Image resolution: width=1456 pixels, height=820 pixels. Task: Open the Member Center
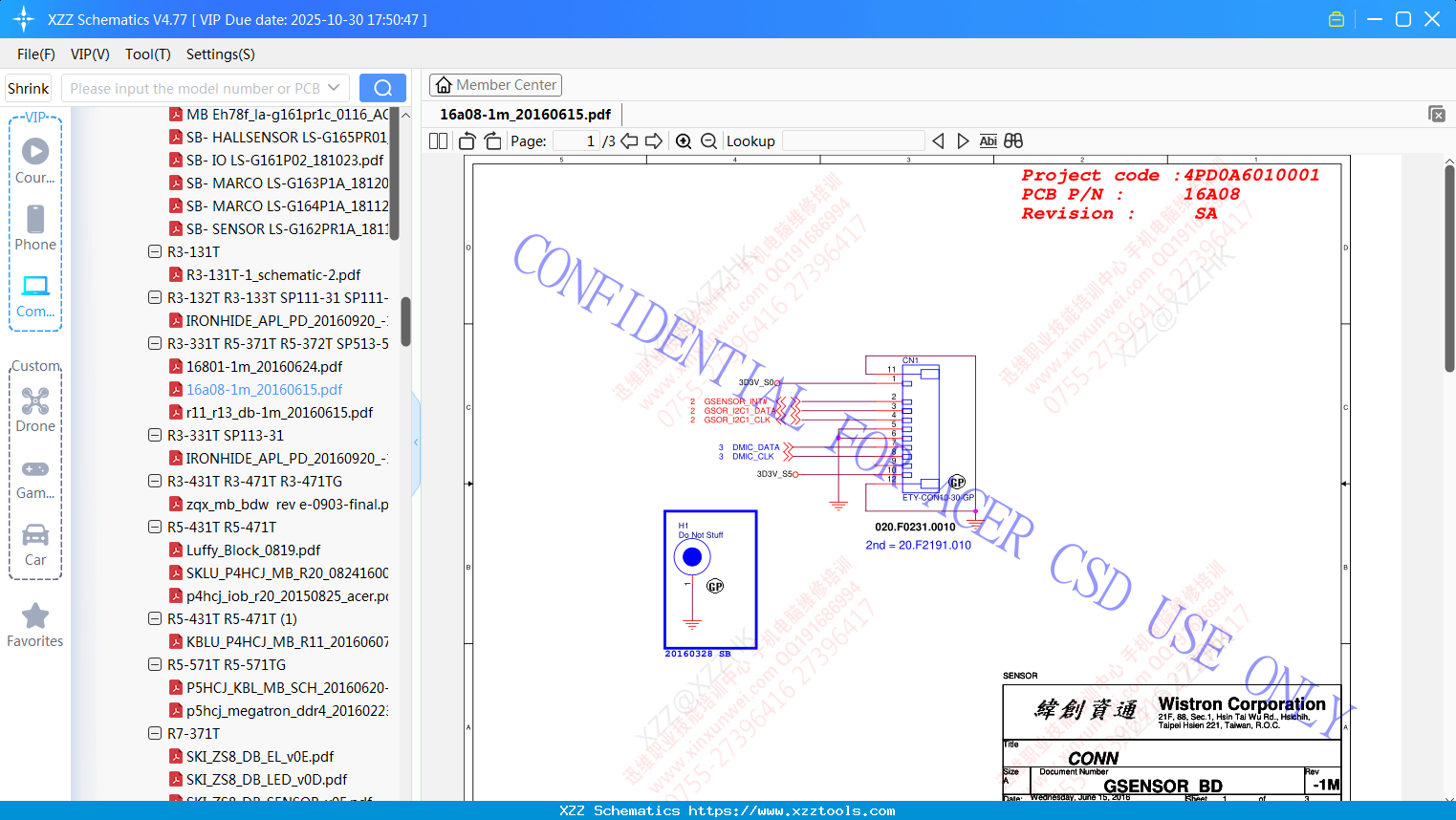(495, 85)
